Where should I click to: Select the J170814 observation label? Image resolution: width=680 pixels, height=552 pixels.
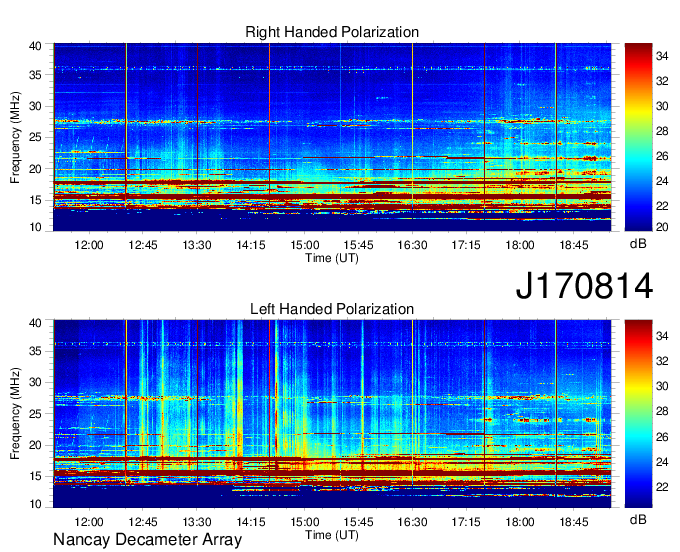584,286
